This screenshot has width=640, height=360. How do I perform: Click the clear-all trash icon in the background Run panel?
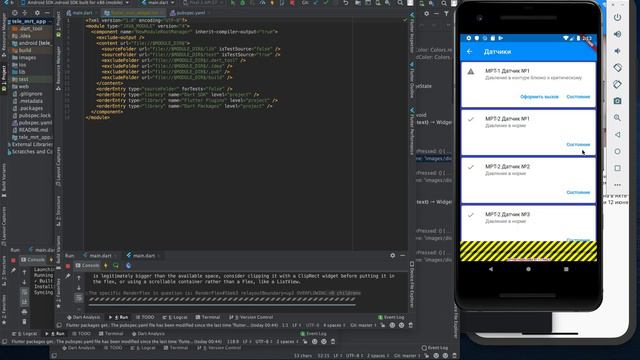pyautogui.click(x=24, y=322)
